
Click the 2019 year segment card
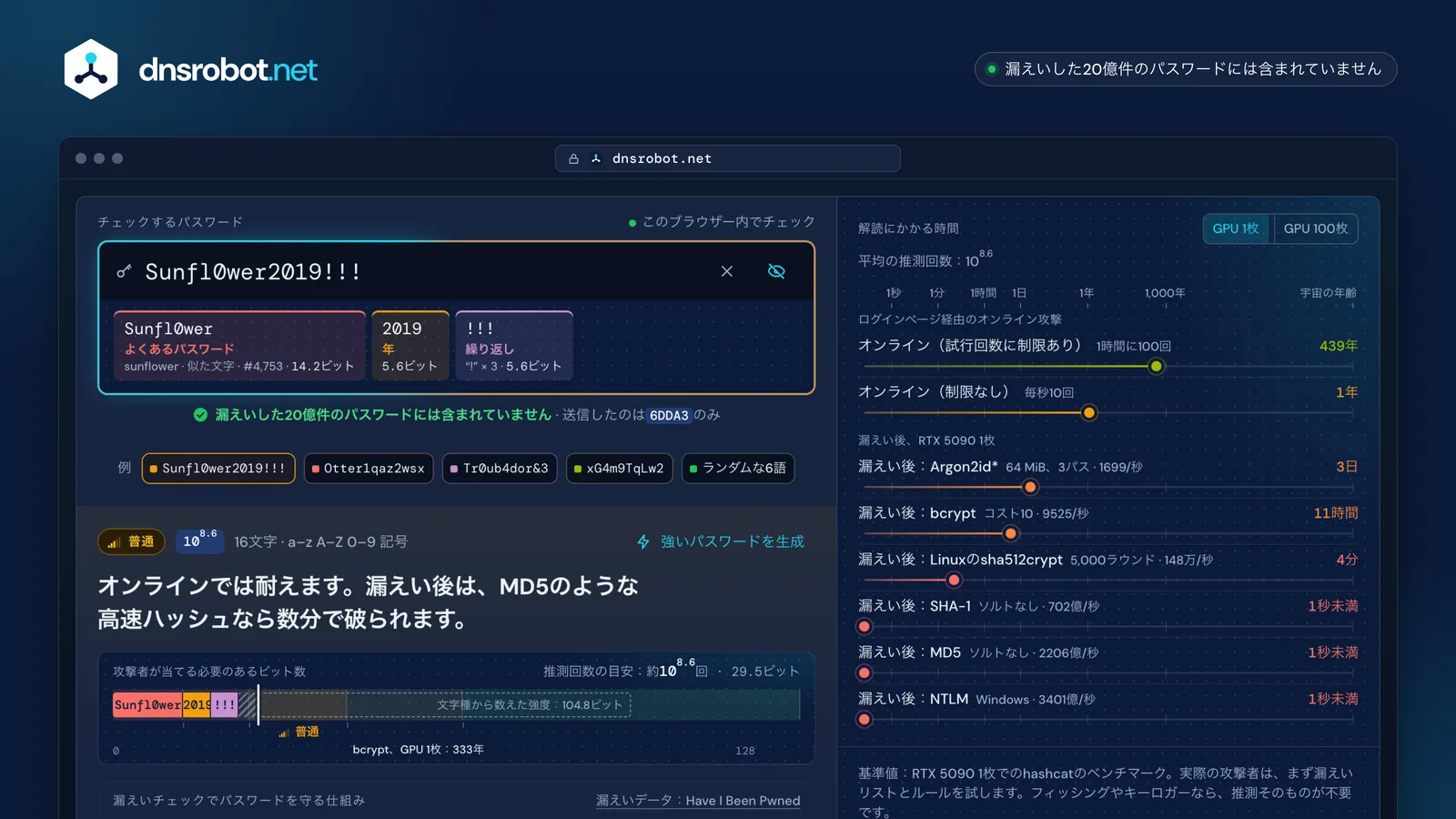(410, 345)
